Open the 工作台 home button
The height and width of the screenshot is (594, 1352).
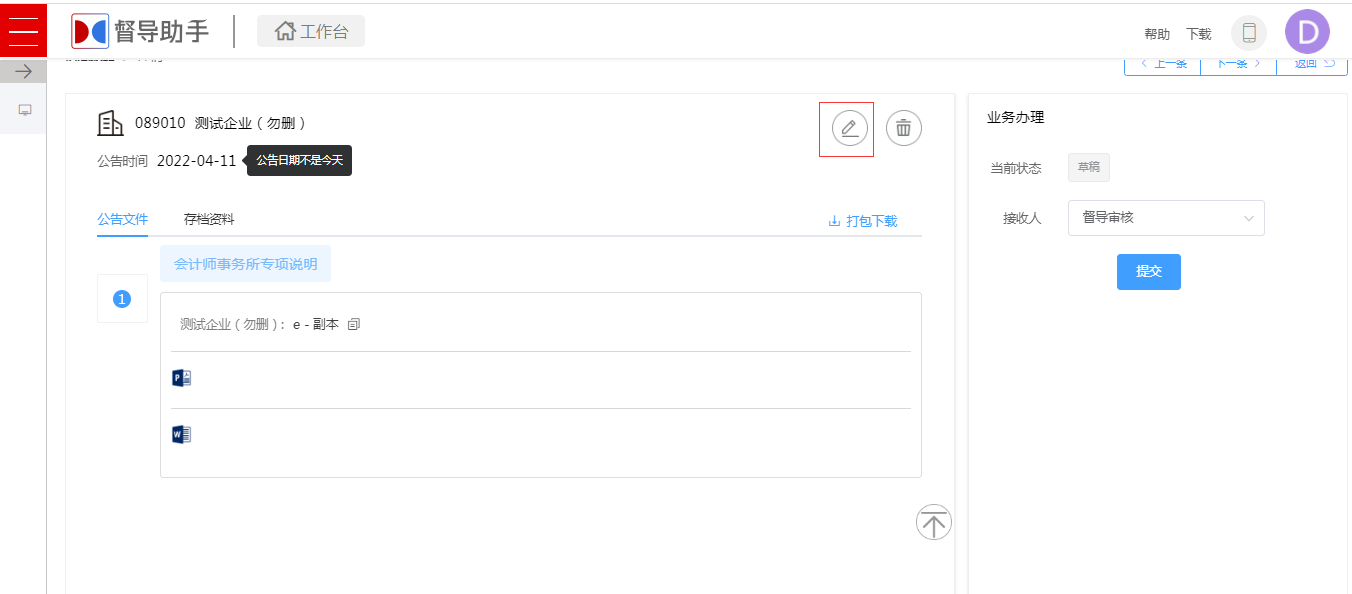(311, 31)
